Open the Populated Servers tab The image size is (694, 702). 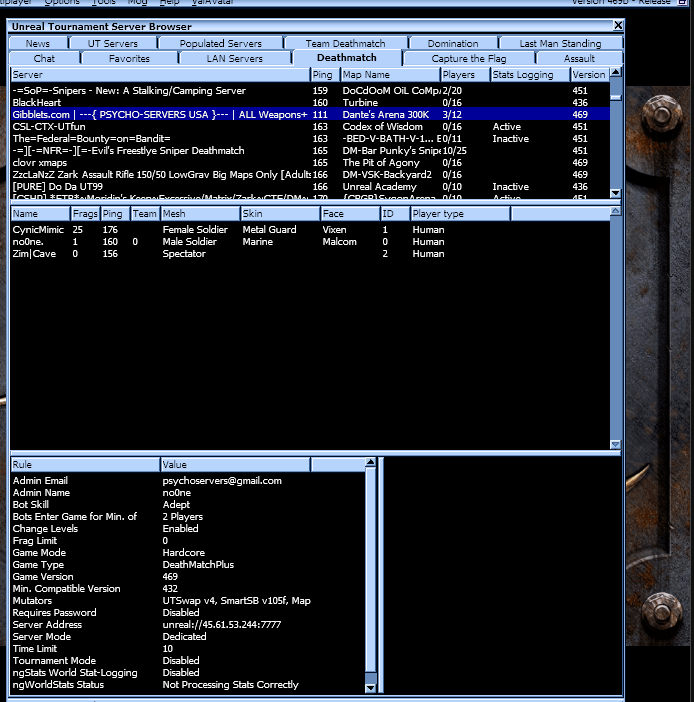pos(221,43)
